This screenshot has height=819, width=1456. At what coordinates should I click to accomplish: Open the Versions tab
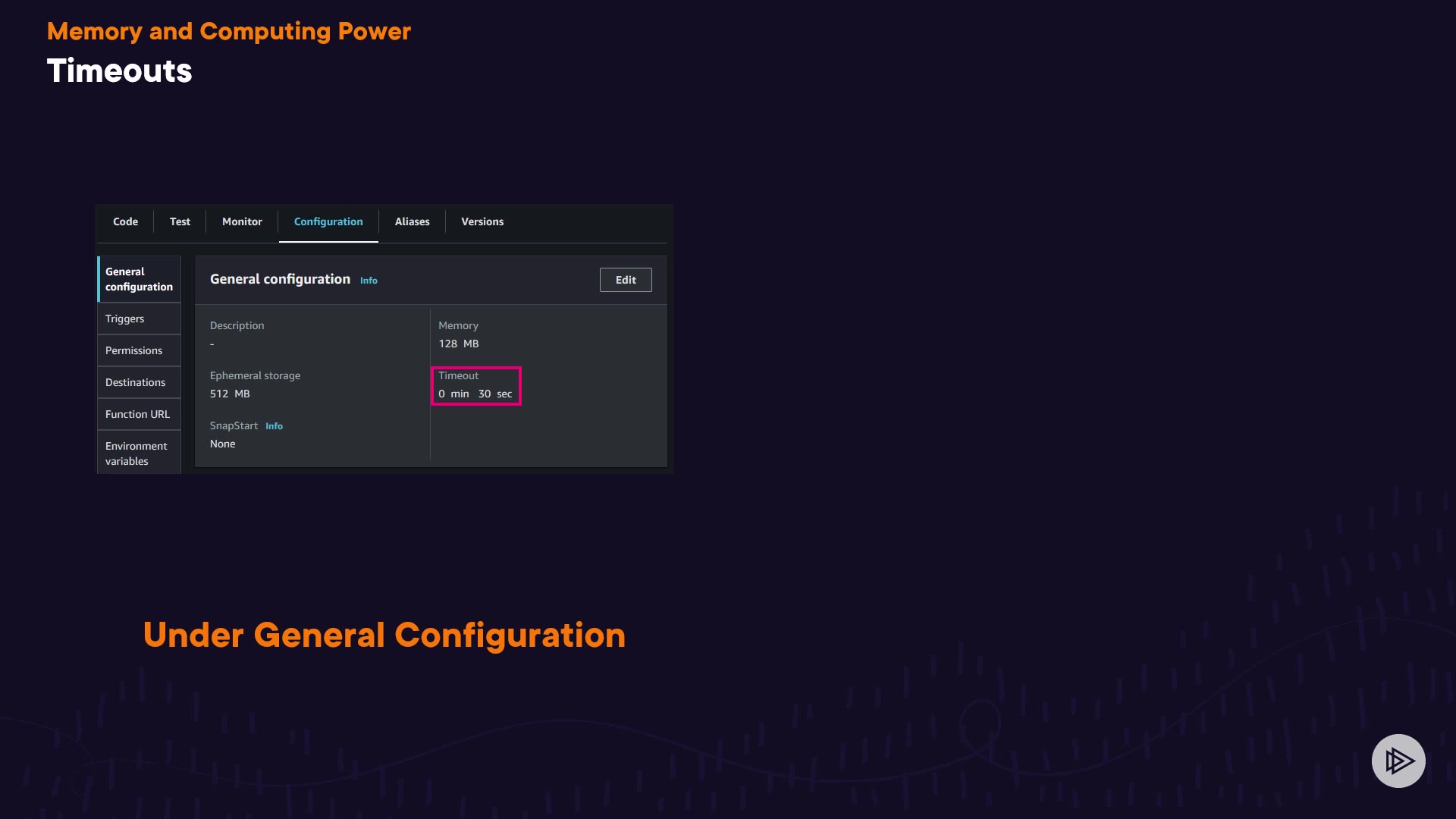[x=482, y=221]
